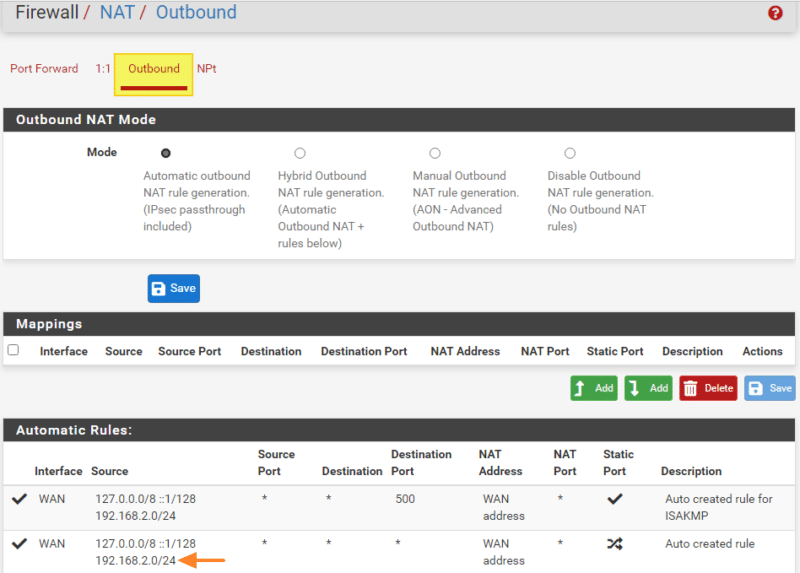Click the Outbound breadcrumb link
The width and height of the screenshot is (800, 573).
(x=196, y=13)
